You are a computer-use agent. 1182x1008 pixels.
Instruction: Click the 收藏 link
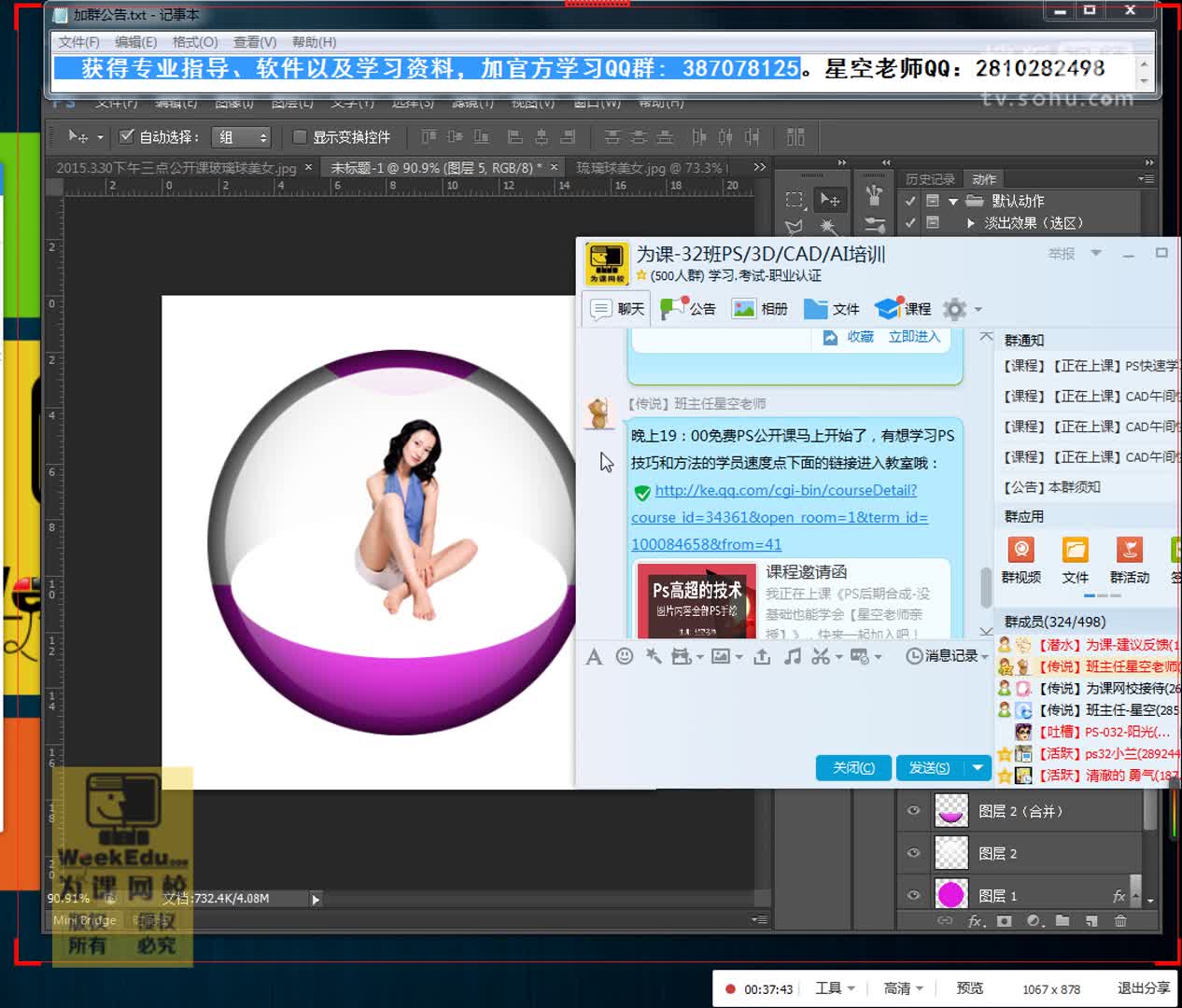[x=860, y=336]
